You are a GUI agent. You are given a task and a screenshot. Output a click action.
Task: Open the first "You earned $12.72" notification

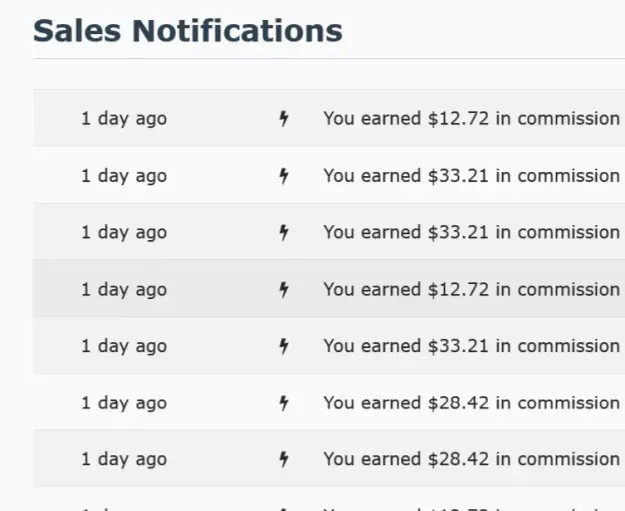pyautogui.click(x=471, y=119)
